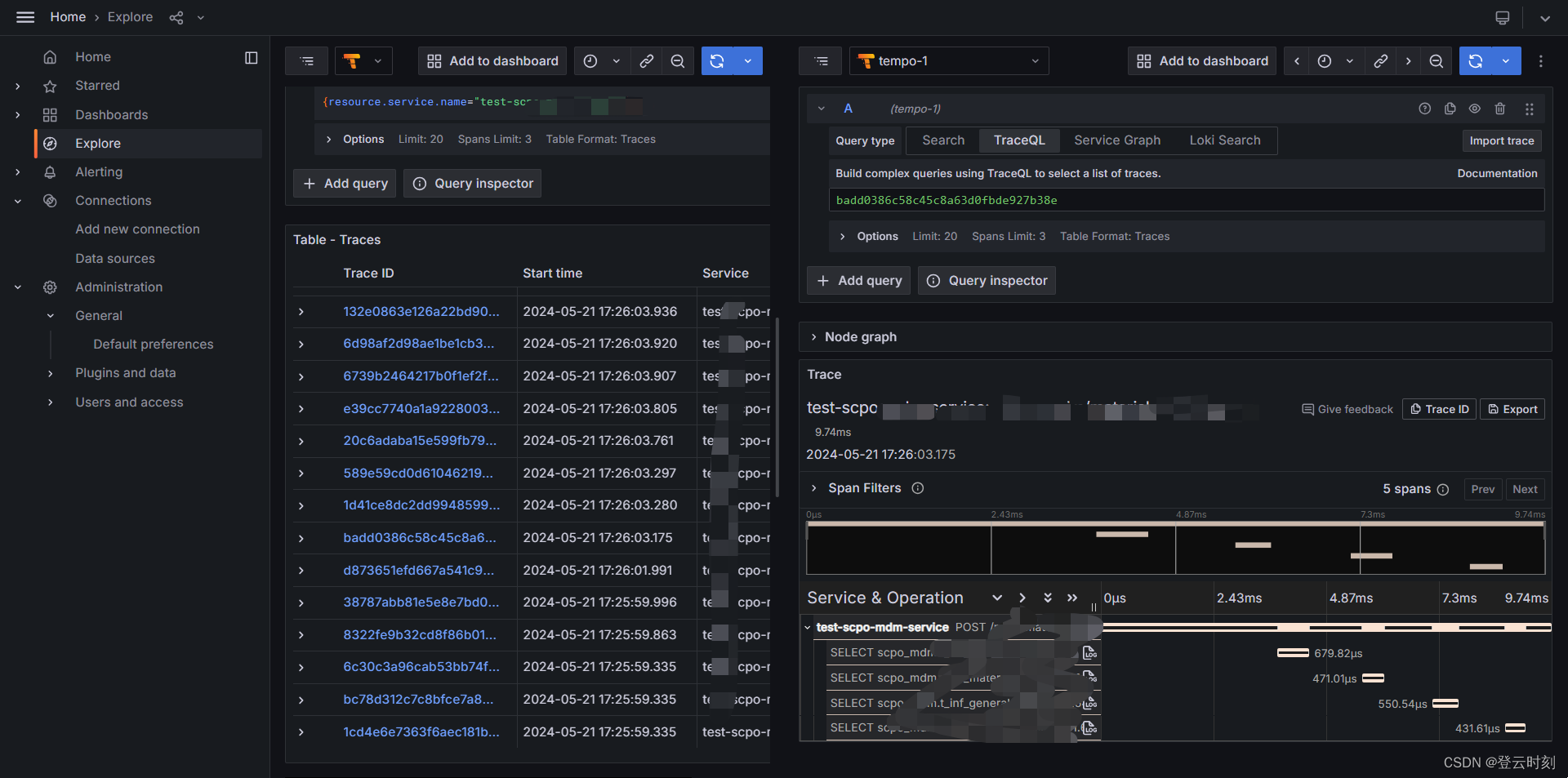Select the zoom out magnifier icon

coord(677,60)
